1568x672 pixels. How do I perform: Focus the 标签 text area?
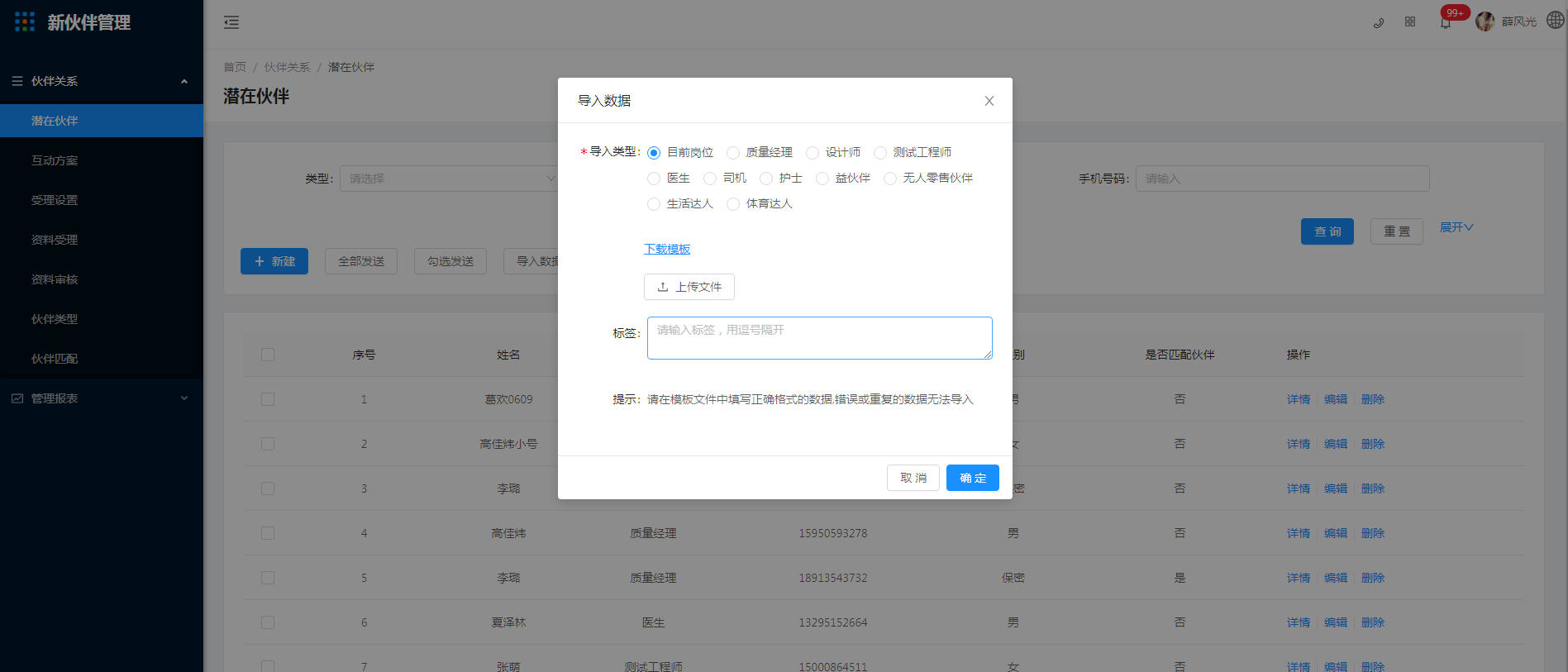tap(820, 338)
